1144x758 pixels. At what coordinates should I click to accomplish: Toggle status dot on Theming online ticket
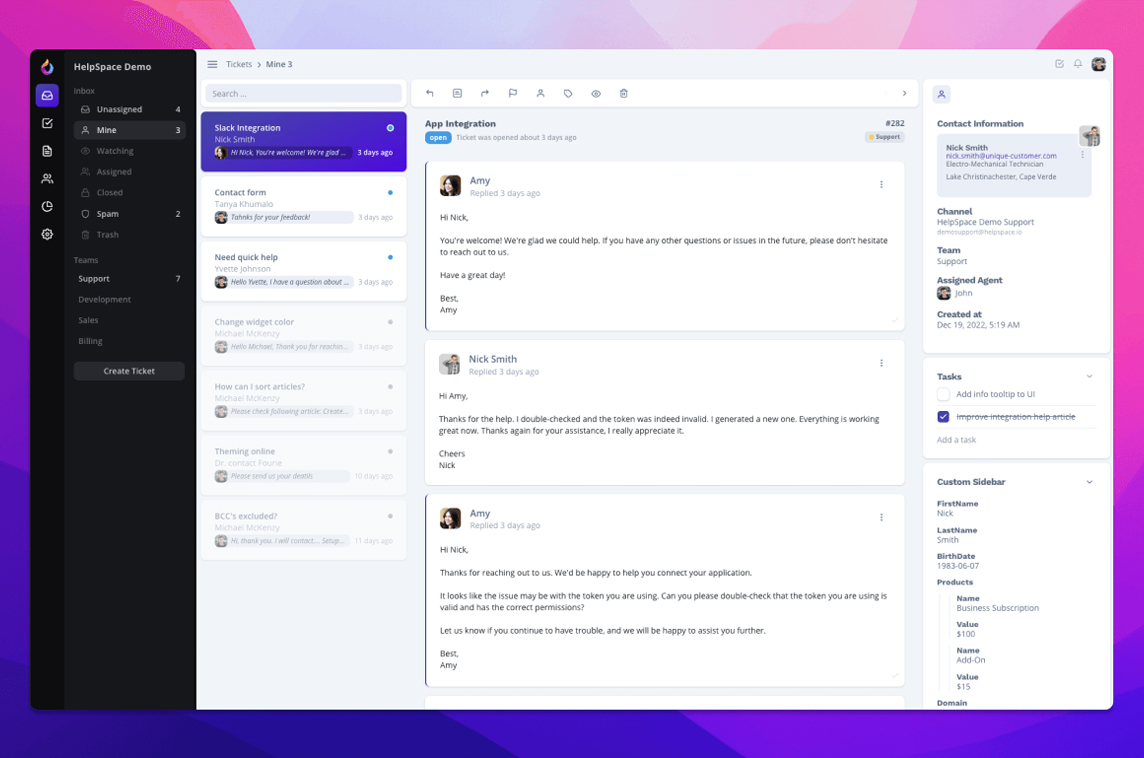click(x=390, y=452)
